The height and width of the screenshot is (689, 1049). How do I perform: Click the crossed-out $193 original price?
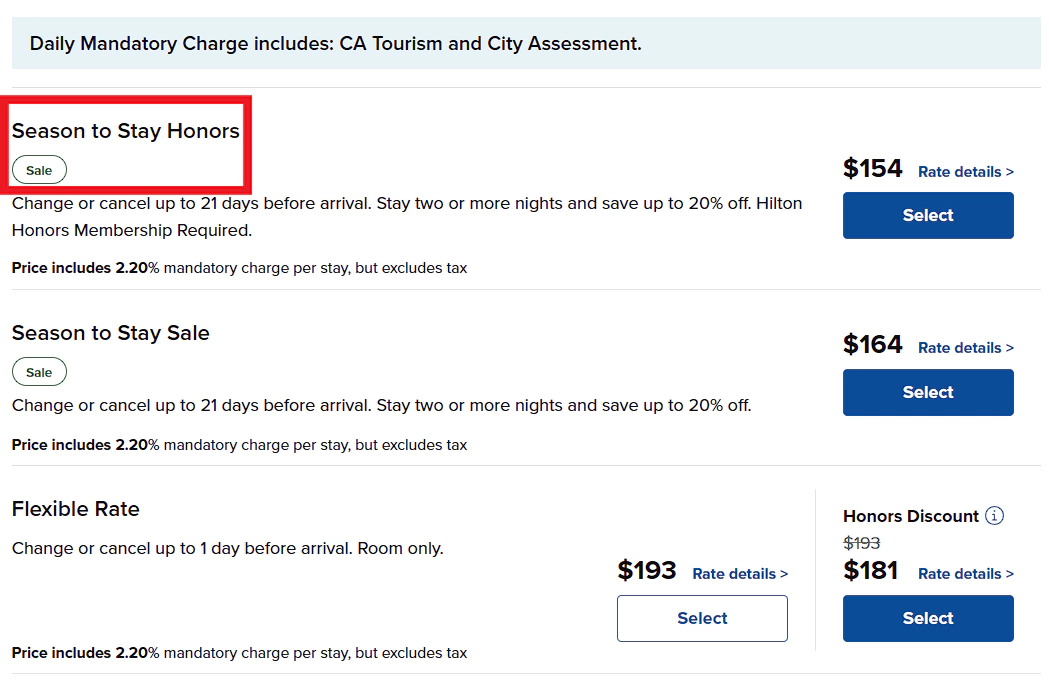tap(862, 543)
